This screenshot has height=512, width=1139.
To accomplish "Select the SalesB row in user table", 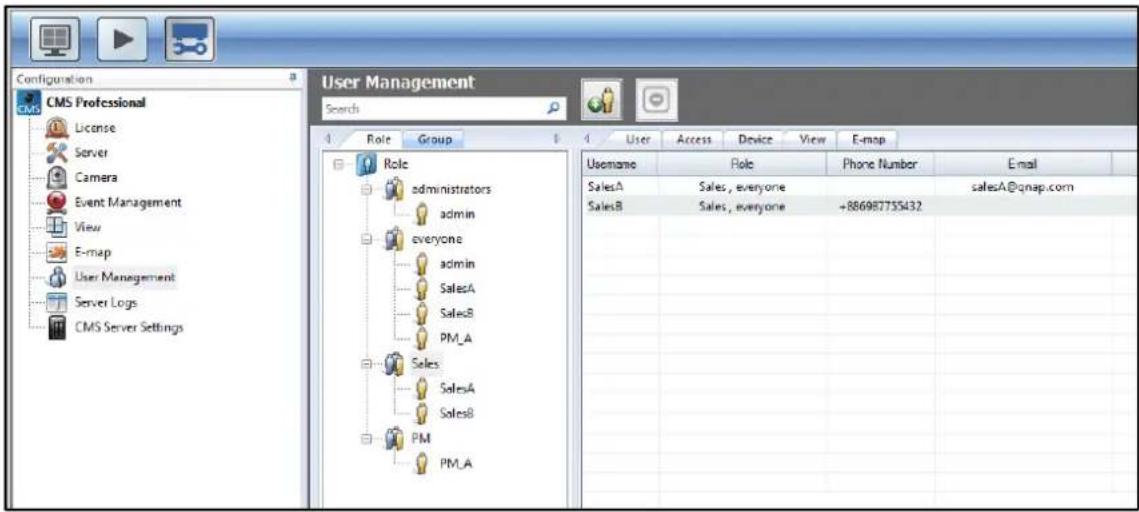I will [859, 206].
